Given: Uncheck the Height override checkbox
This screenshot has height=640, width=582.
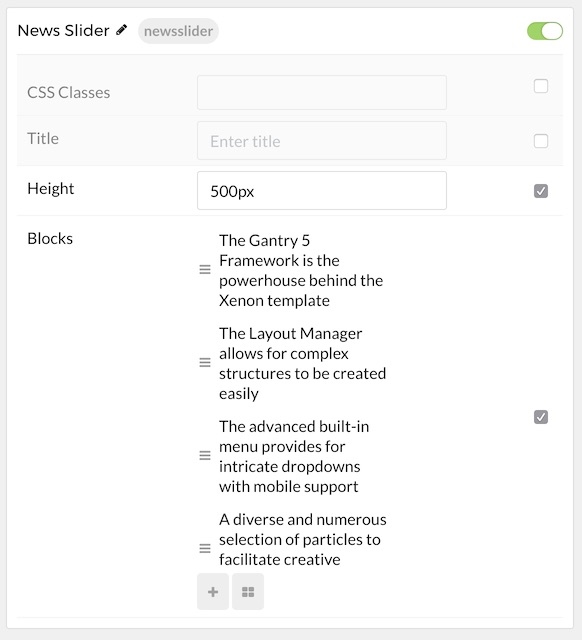Looking at the screenshot, I should click(x=541, y=191).
